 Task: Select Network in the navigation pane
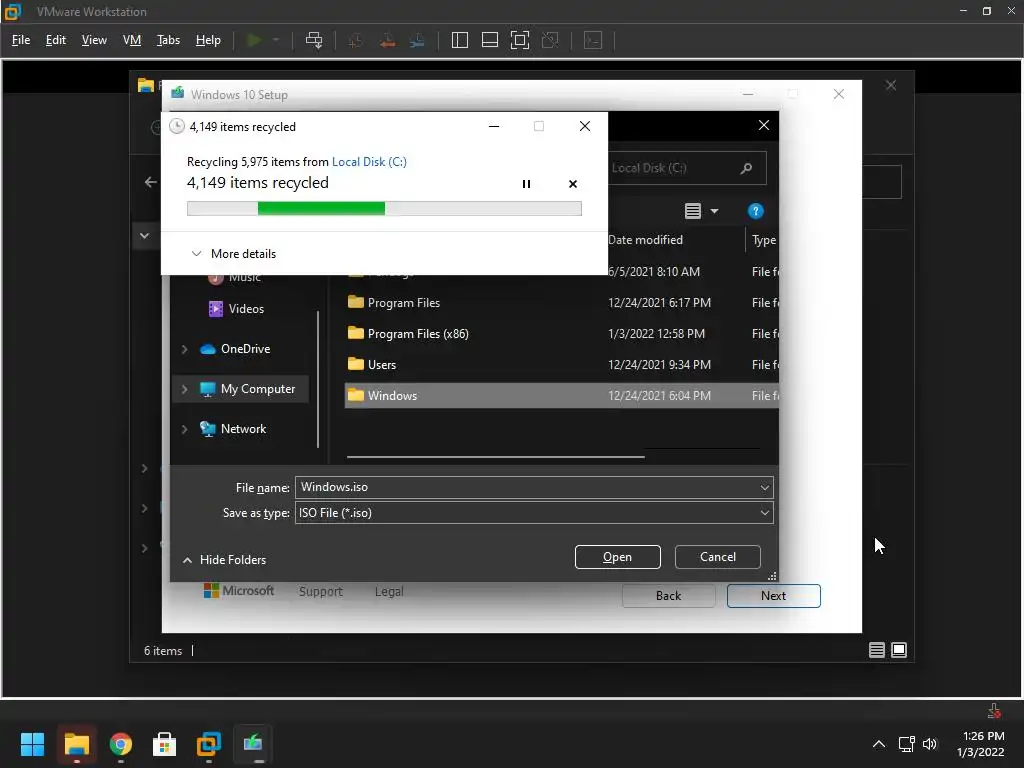tap(243, 429)
